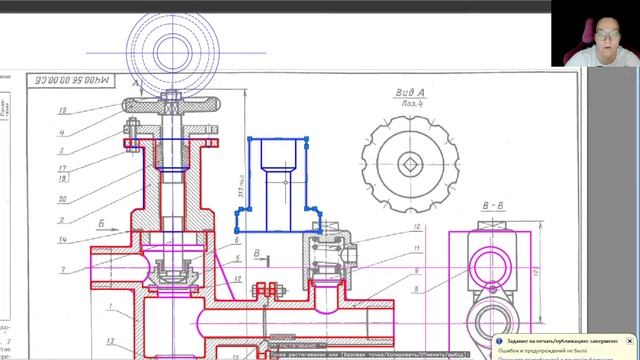Click position number 14 callout

(62, 239)
